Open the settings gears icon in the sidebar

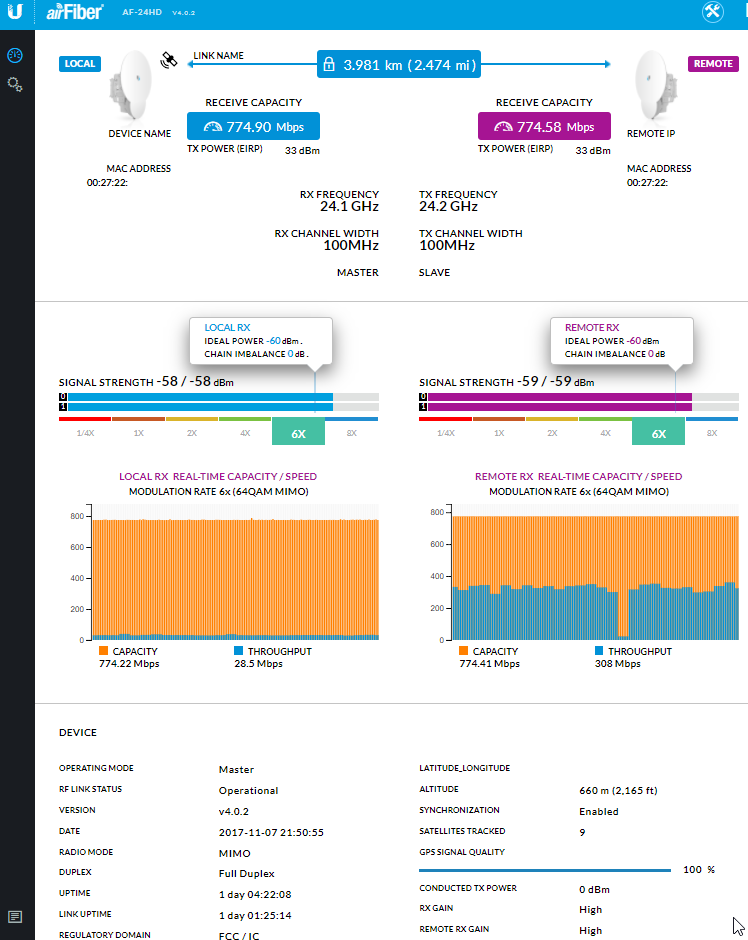pos(16,85)
